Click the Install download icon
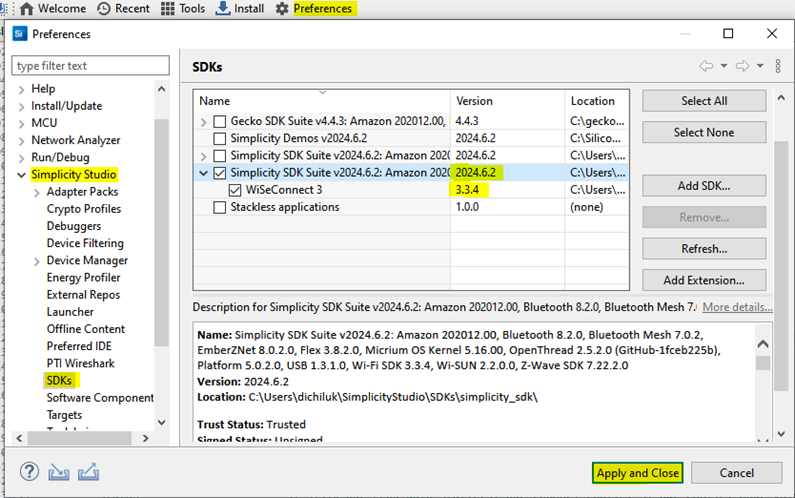 point(223,9)
